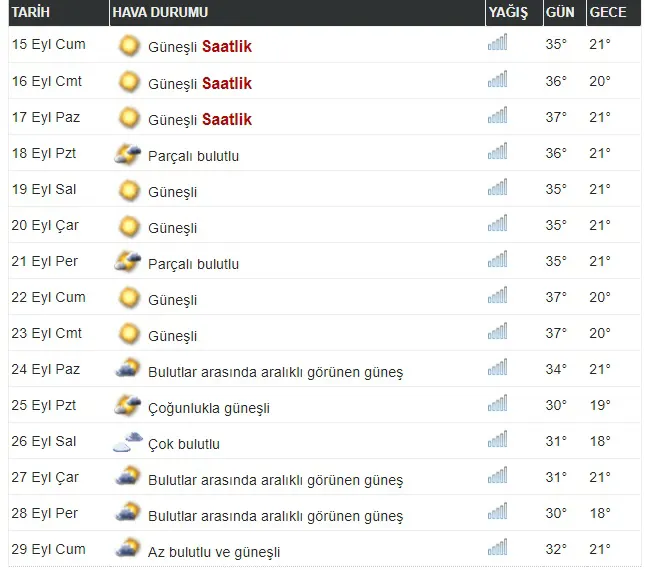Click the sunny icon for 15 Eyl Cum

[128, 45]
